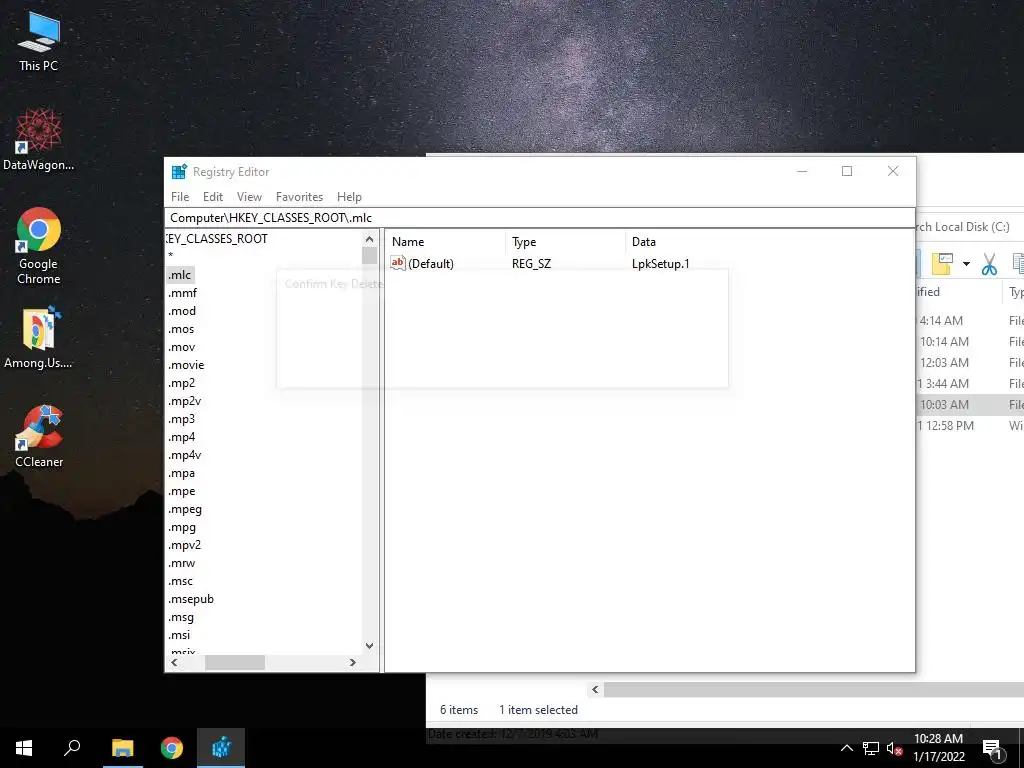Screen dimensions: 1024x768
Task: Click the tree pane scroll up arrow
Action: tap(370, 239)
